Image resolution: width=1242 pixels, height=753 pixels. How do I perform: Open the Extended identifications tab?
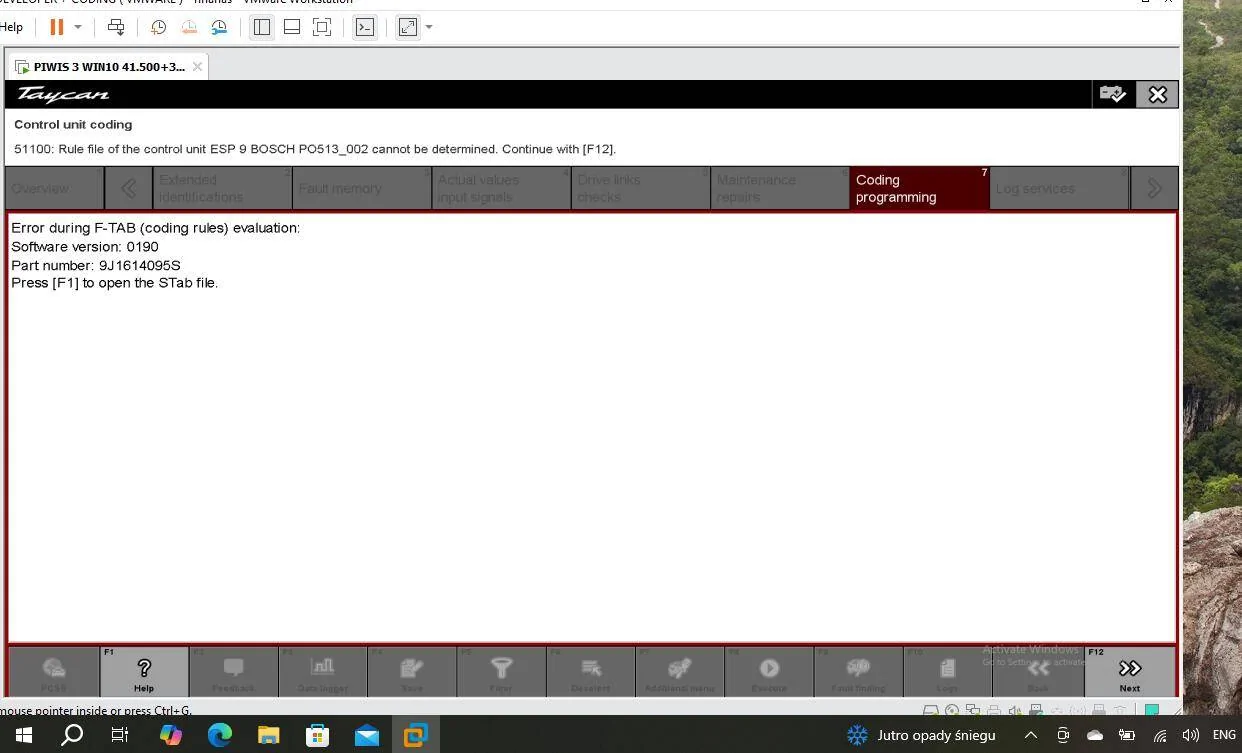(223, 188)
